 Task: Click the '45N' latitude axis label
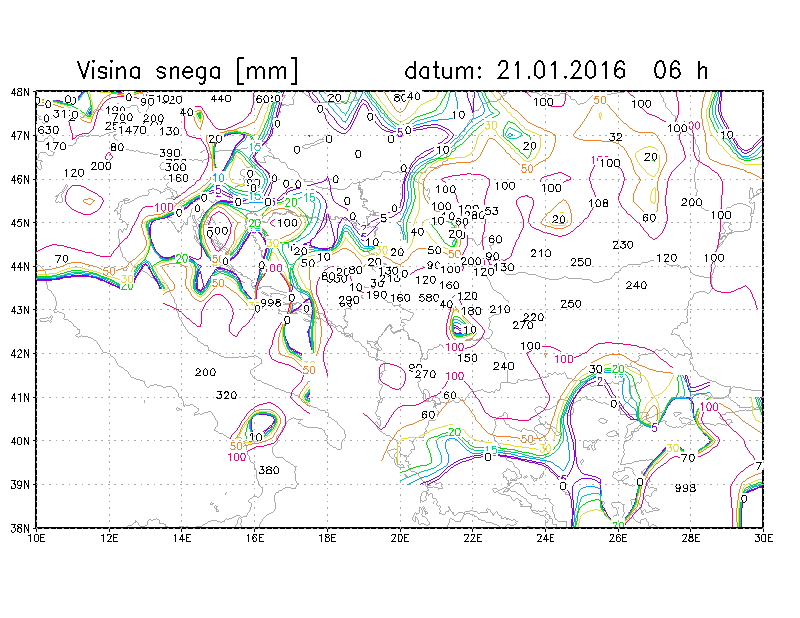pos(20,223)
